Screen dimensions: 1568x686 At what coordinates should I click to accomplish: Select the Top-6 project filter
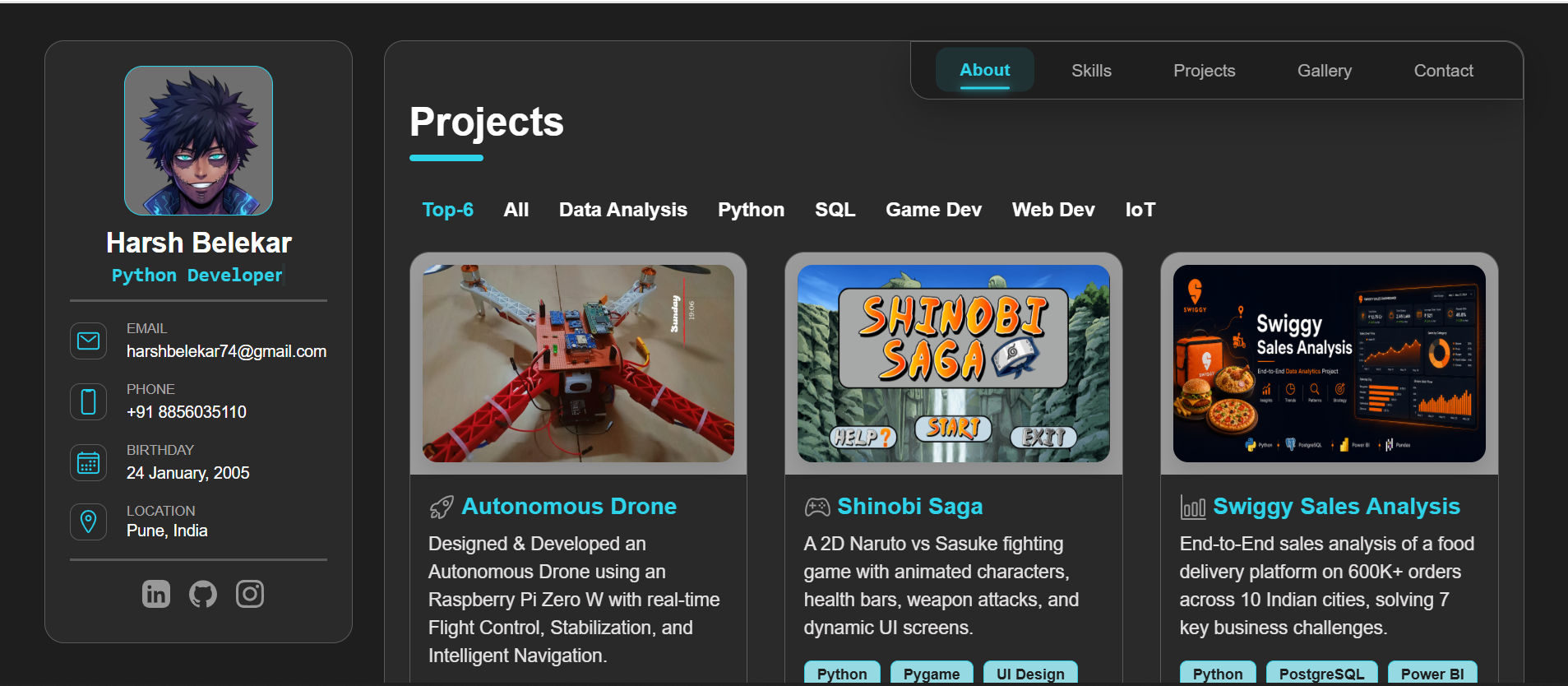pyautogui.click(x=448, y=210)
